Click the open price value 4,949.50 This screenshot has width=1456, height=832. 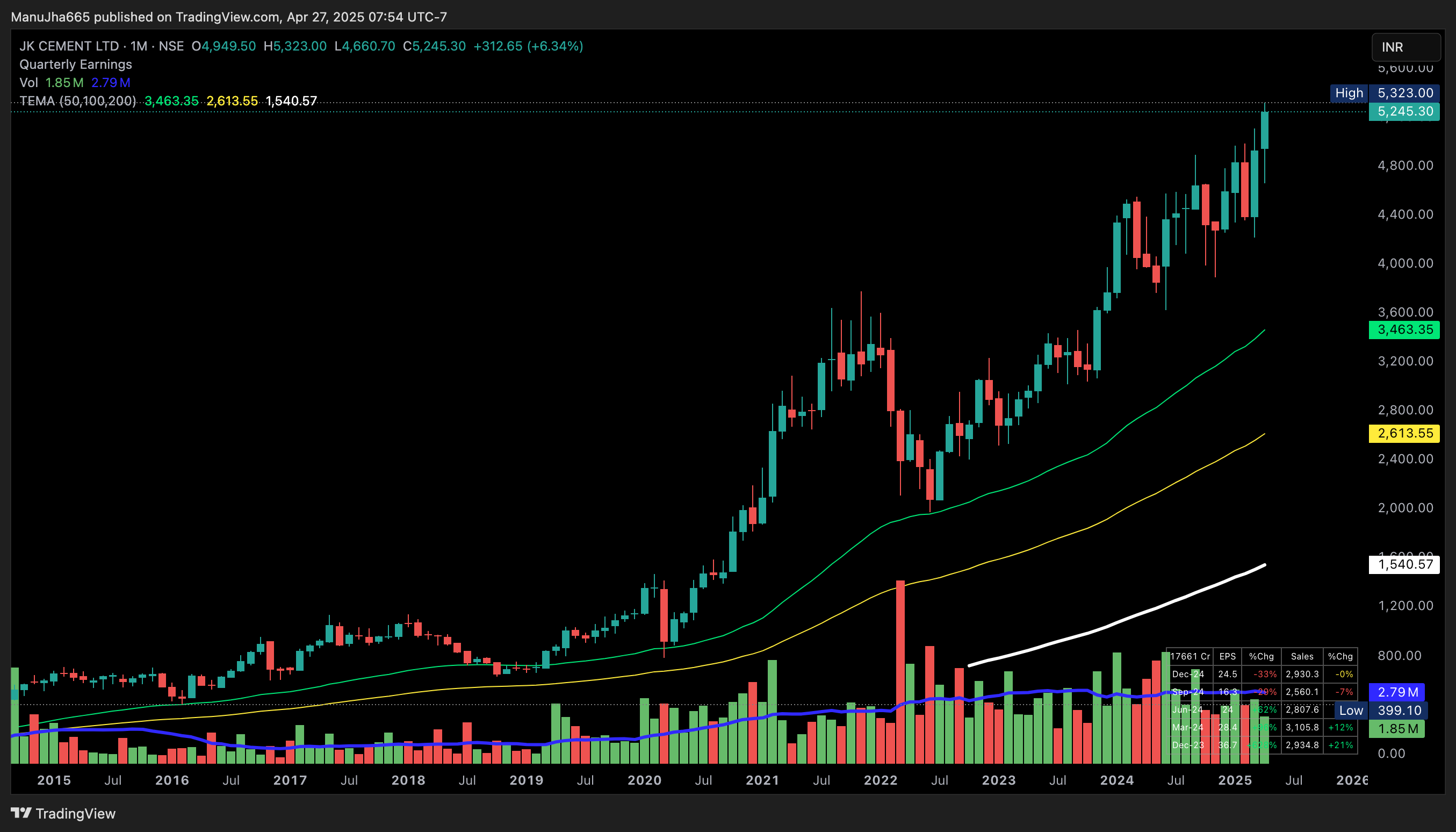click(x=228, y=46)
